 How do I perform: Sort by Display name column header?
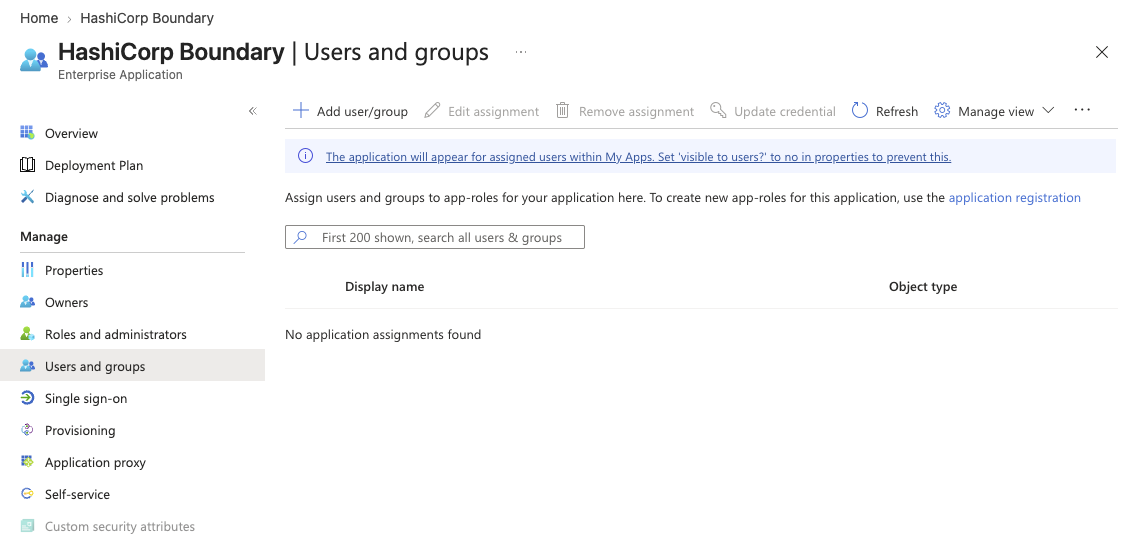pos(385,287)
